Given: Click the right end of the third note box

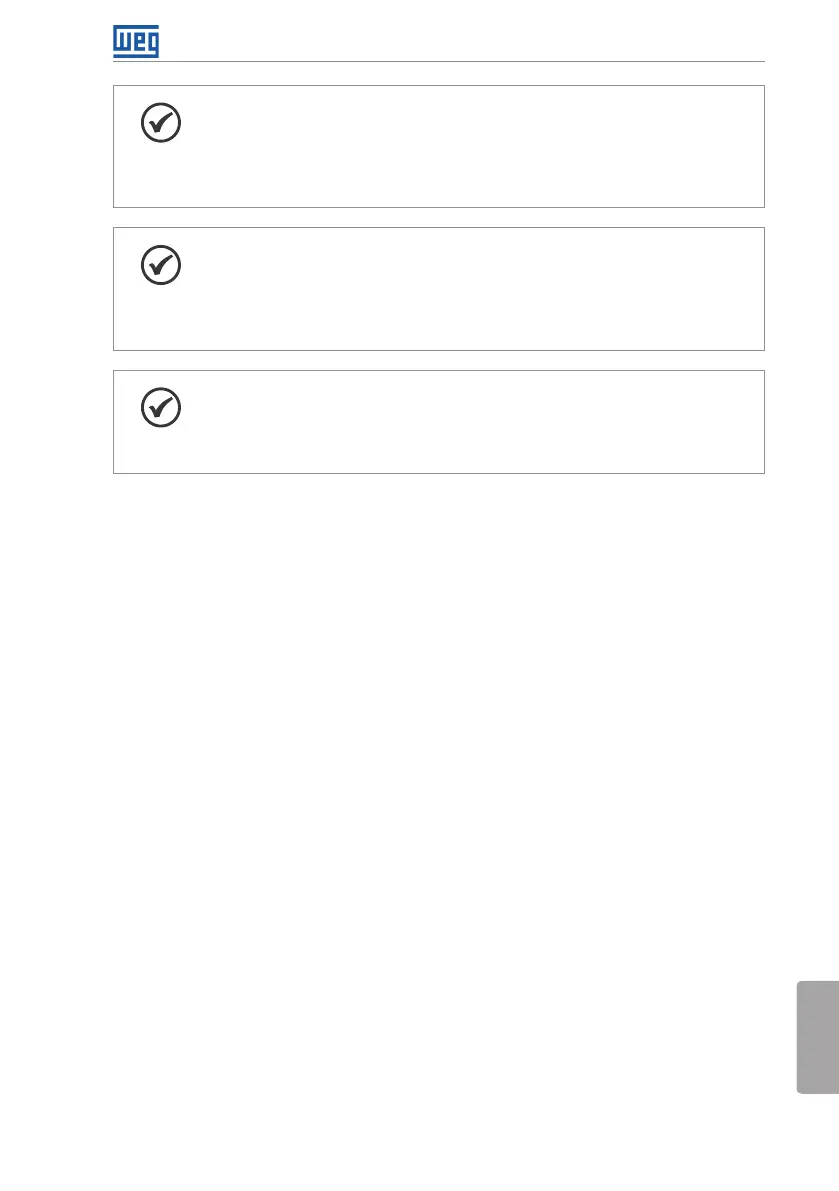Looking at the screenshot, I should [x=755, y=421].
